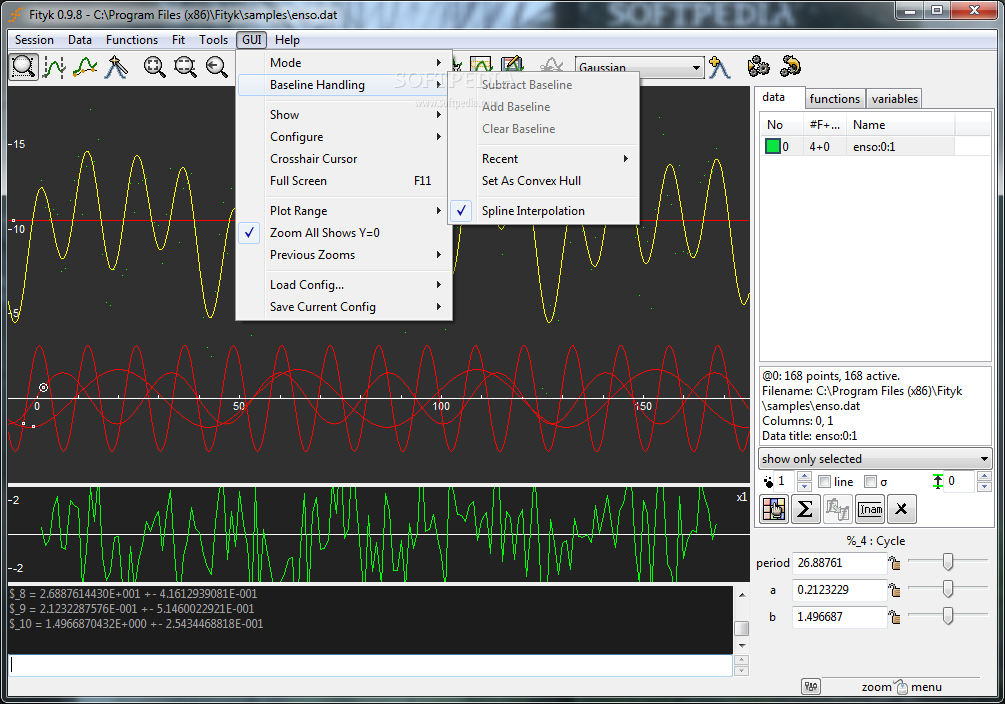The image size is (1005, 704).
Task: Toggle lock icon beside parameter b
Action: click(x=894, y=617)
